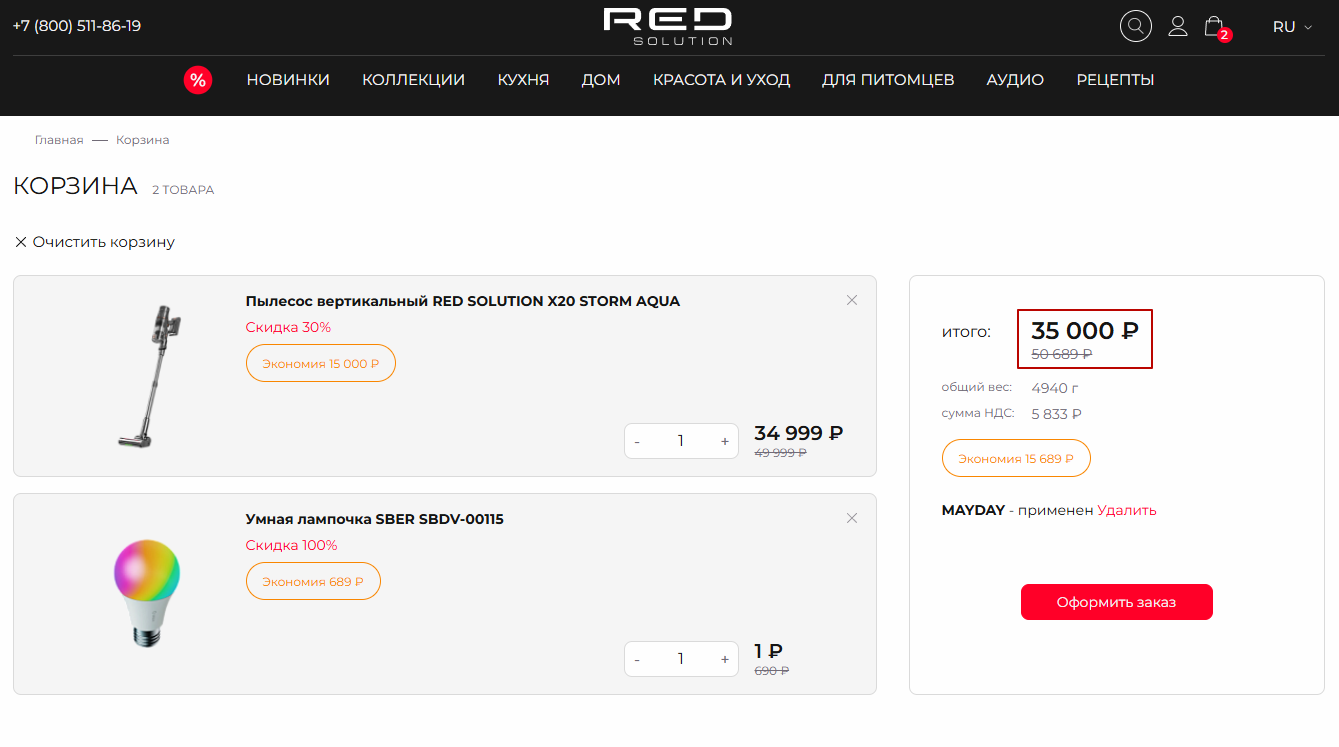Click the 34 999 ₽ vacuum price
Image resolution: width=1339 pixels, height=747 pixels.
click(x=798, y=433)
